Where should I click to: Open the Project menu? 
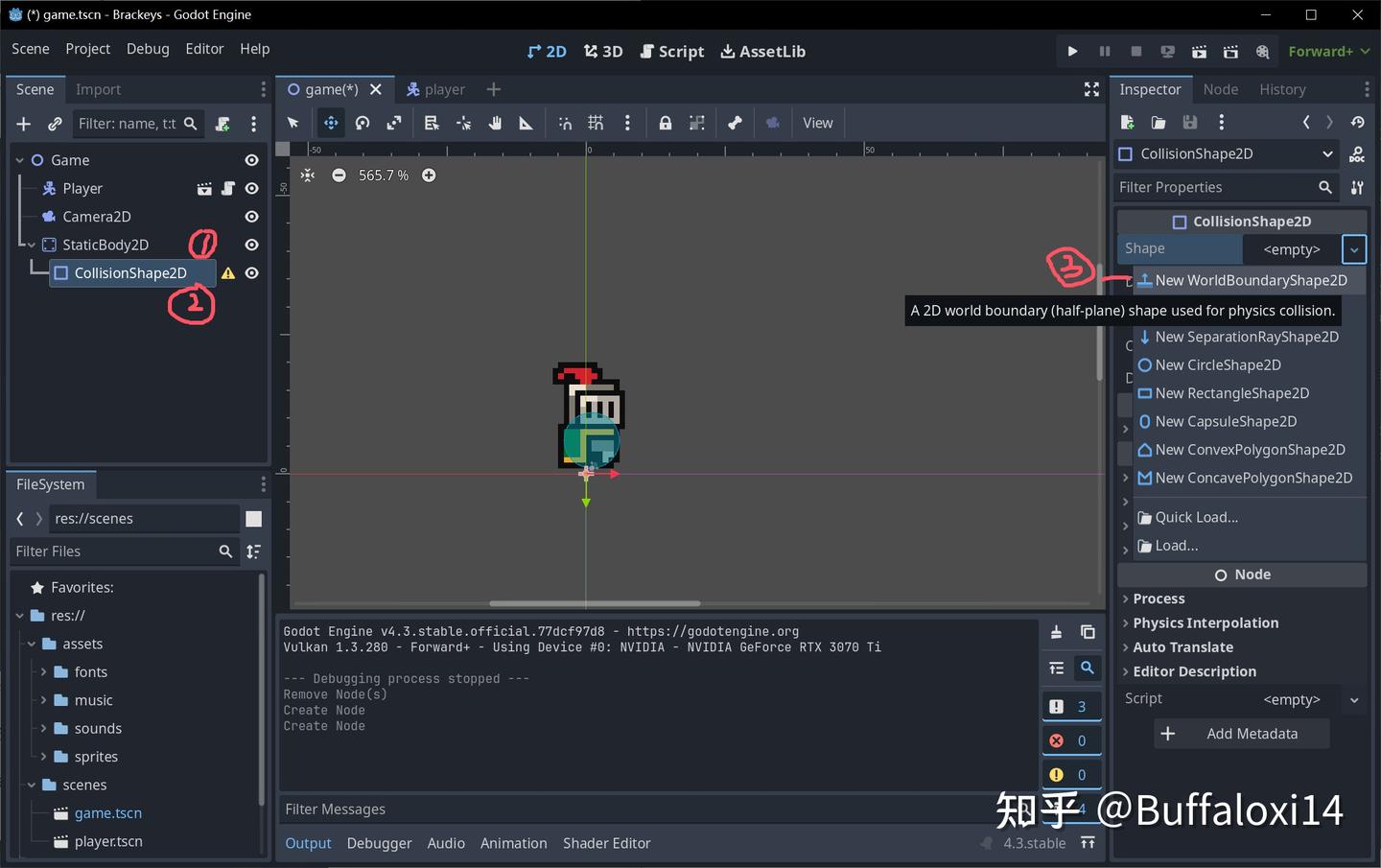tap(87, 49)
